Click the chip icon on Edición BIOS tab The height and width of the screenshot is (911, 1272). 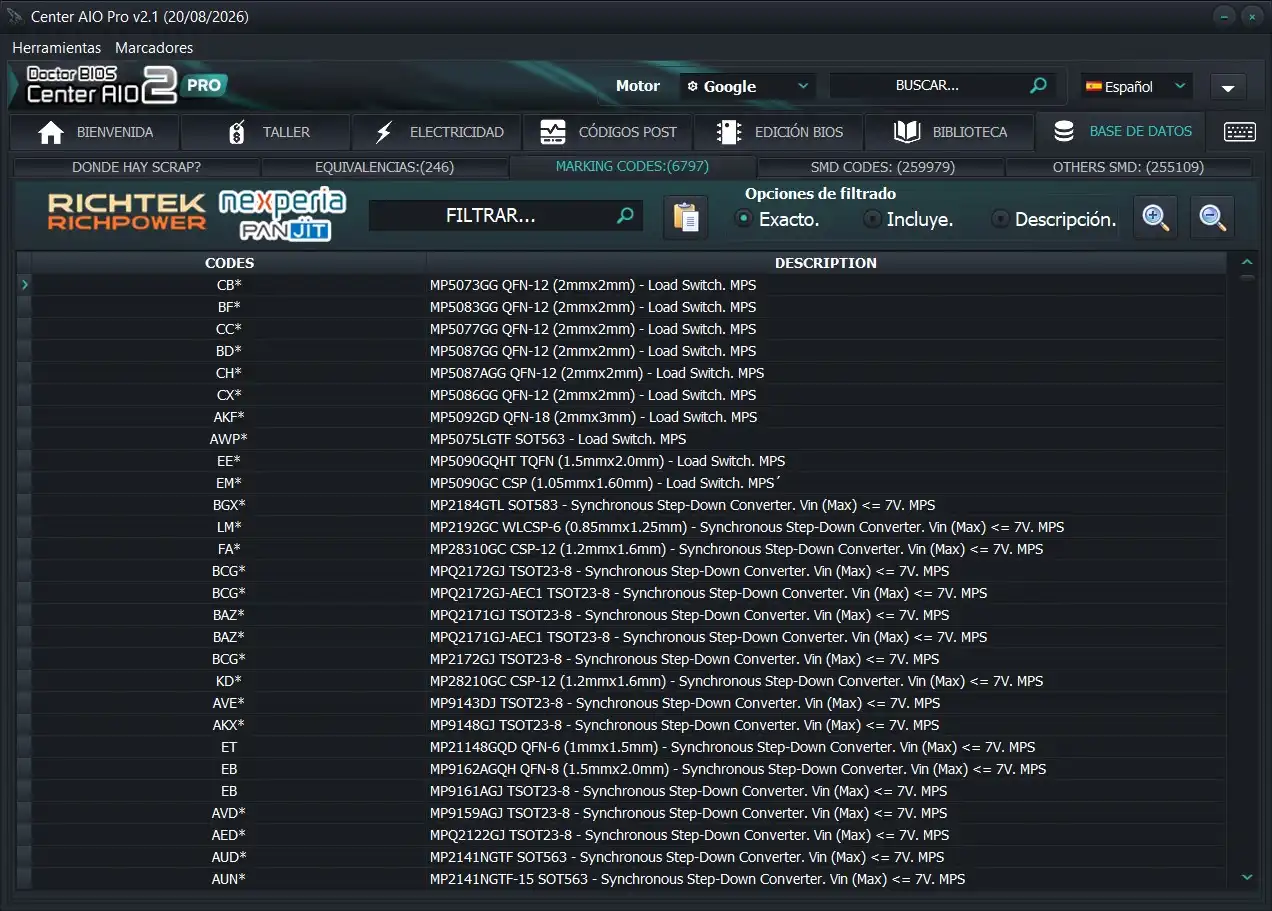click(730, 132)
